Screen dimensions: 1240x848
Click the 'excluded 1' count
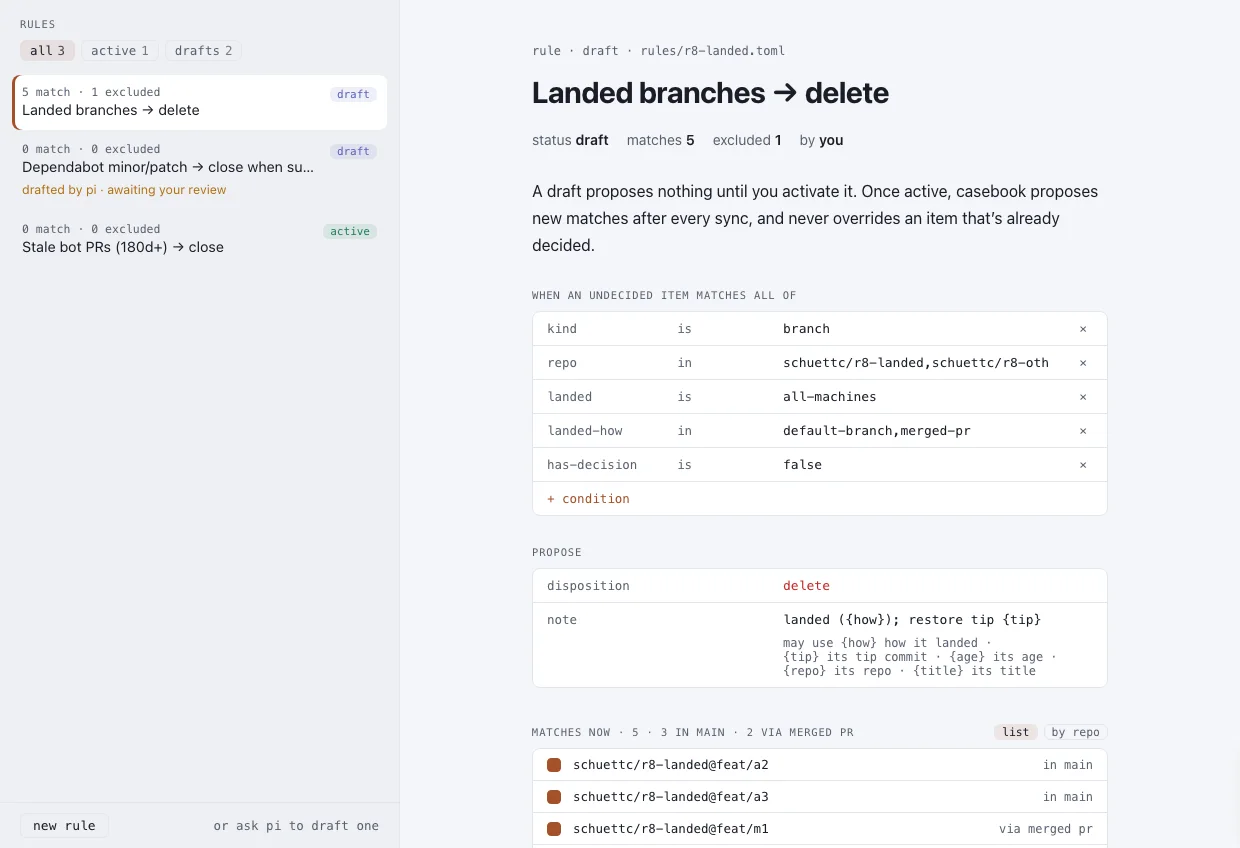click(747, 140)
